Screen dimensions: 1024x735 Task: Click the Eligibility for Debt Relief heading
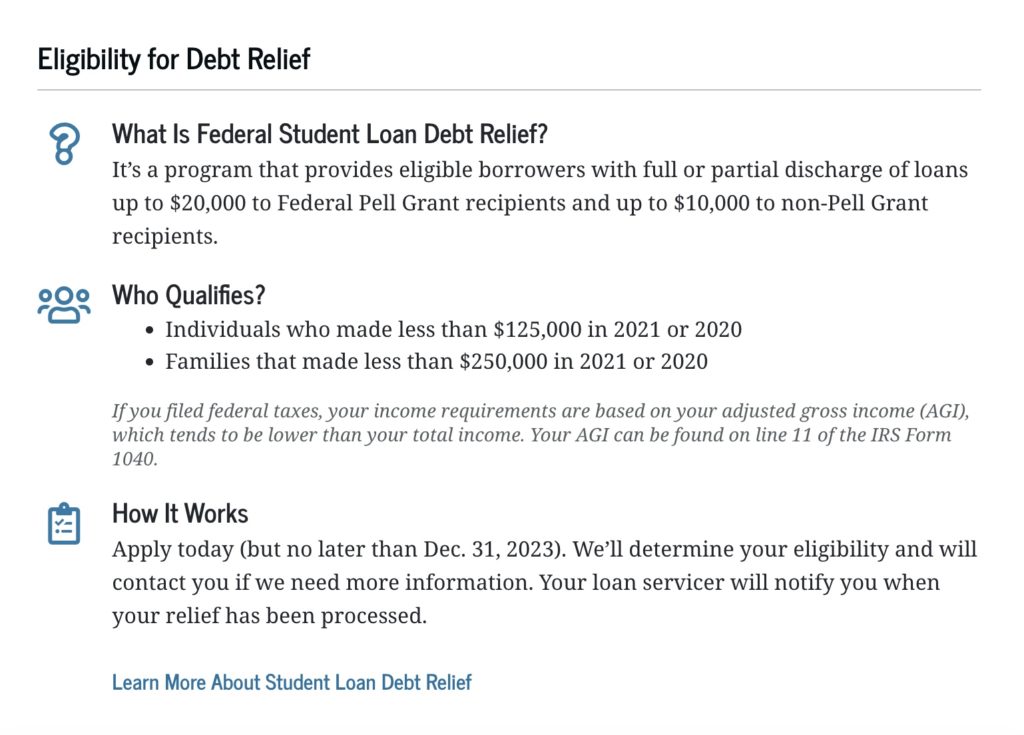174,59
